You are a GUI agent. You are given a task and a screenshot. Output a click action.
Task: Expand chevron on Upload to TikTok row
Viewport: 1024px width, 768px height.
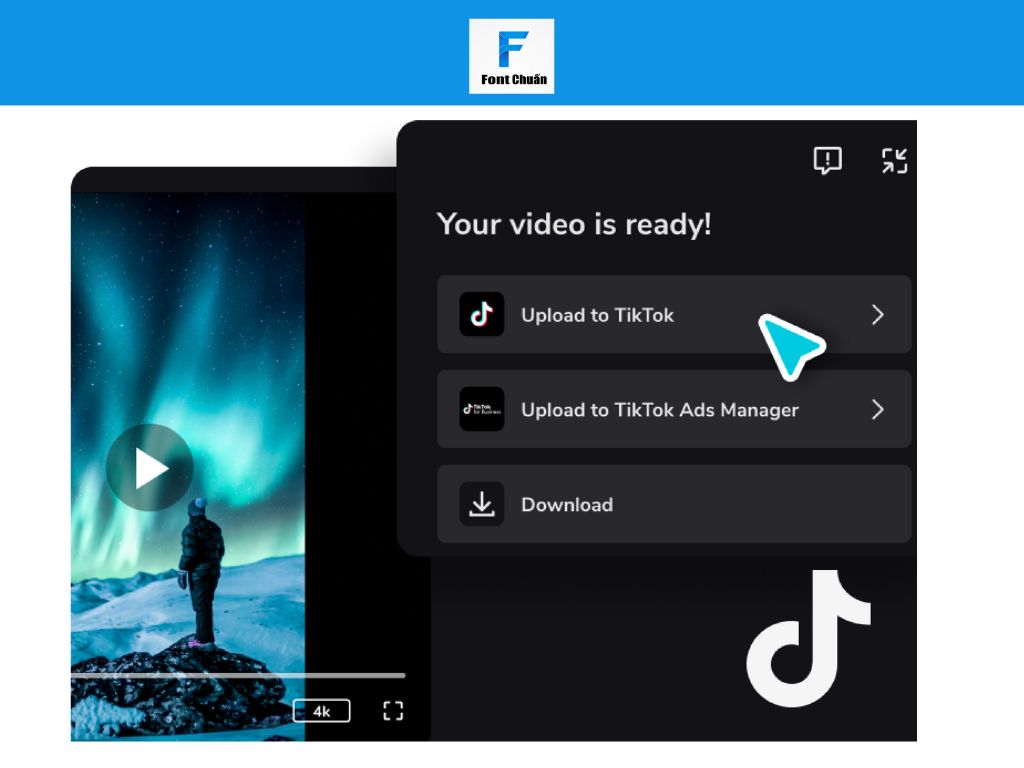pos(878,315)
